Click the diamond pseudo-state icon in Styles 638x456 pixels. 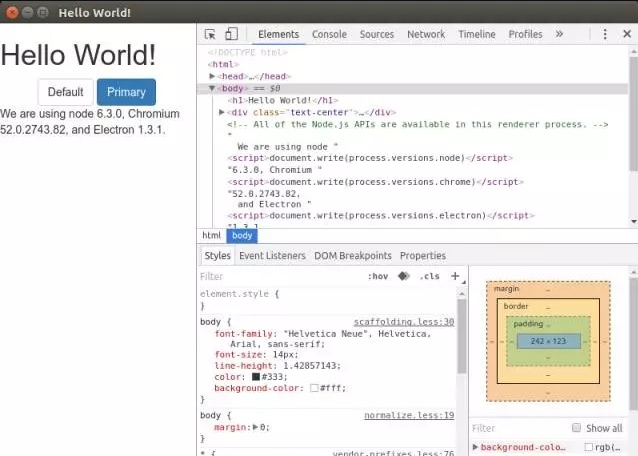(404, 276)
